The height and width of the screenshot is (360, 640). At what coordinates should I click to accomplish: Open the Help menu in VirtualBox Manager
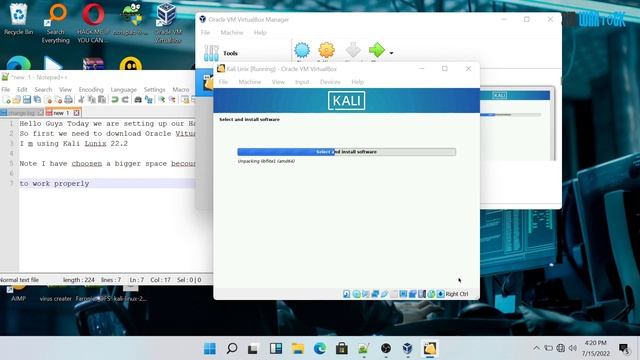(x=260, y=33)
